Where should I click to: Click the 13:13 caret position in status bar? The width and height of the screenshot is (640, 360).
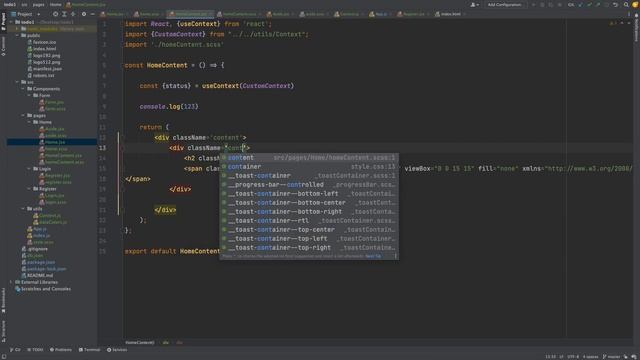tap(550, 356)
